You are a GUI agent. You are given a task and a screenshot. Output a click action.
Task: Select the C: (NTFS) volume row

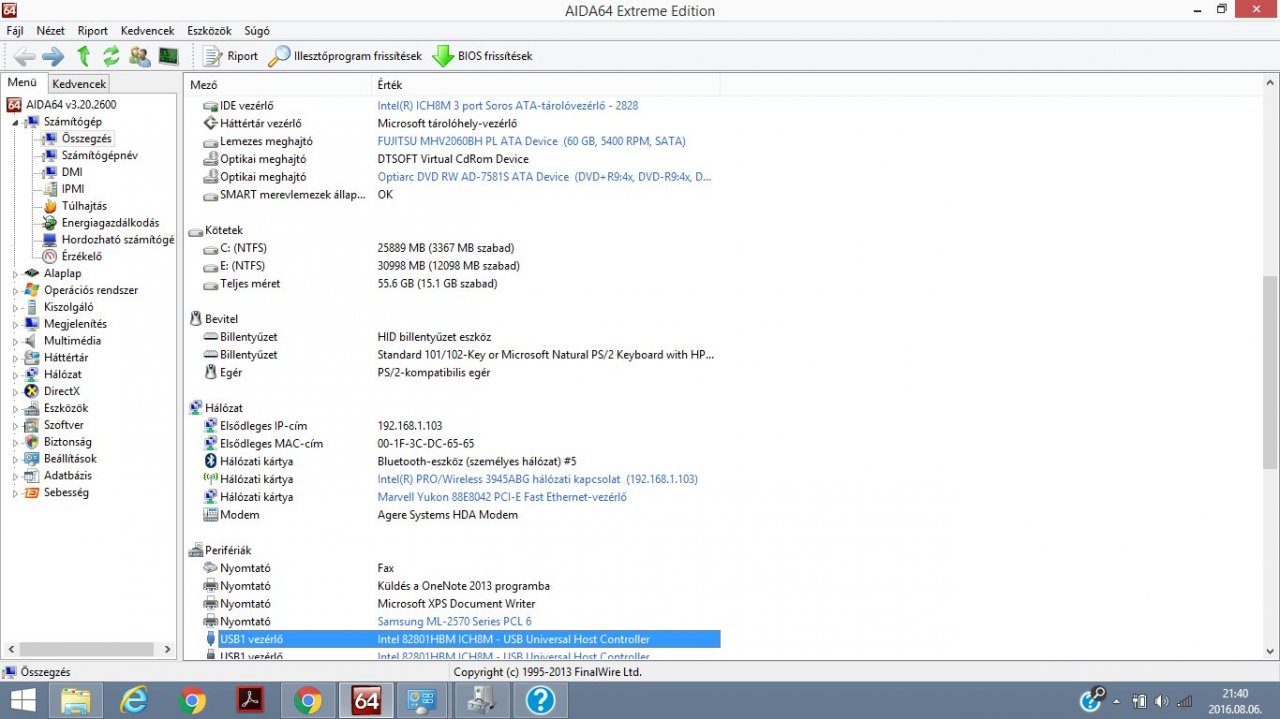[x=452, y=248]
